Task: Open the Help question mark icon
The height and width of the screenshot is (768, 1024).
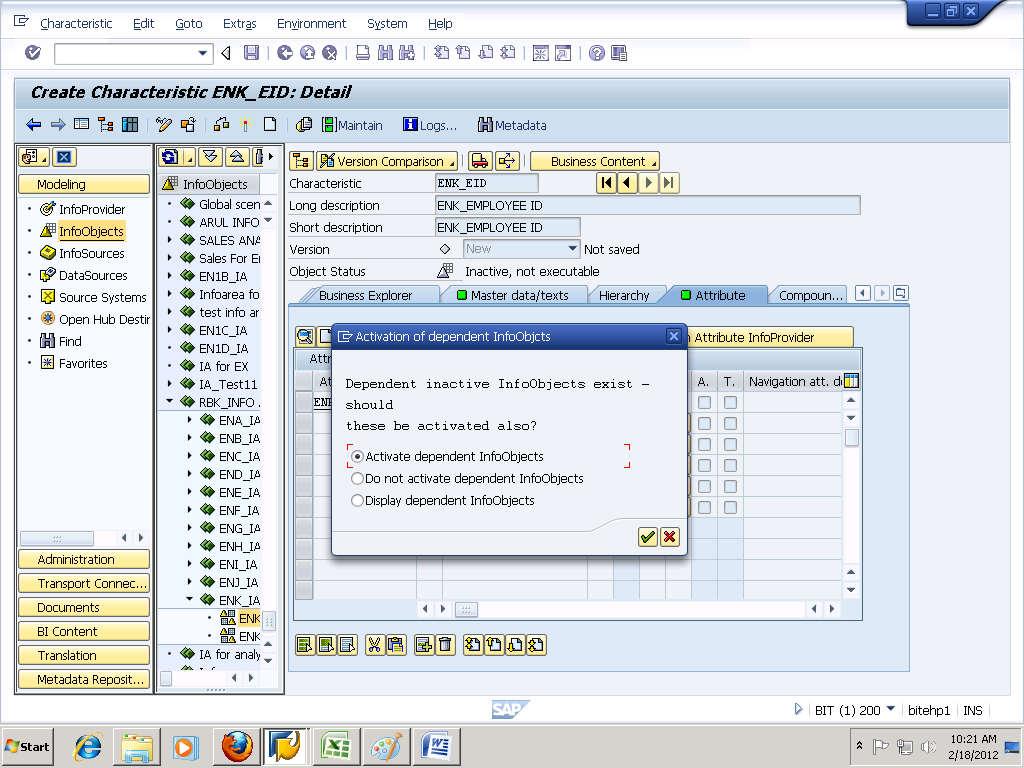Action: (596, 53)
